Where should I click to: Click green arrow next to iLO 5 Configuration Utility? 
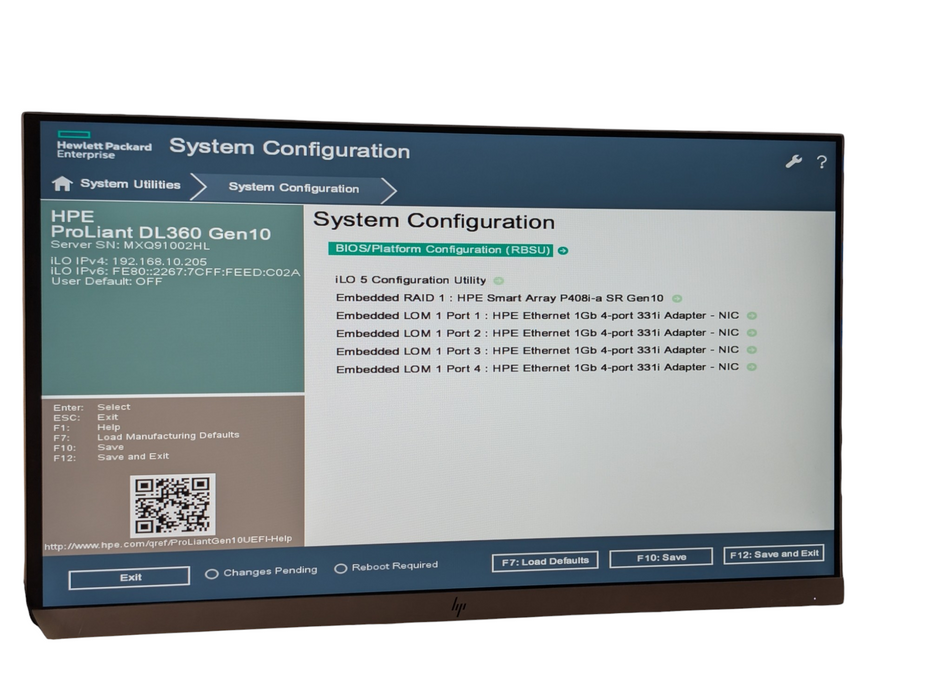(499, 281)
